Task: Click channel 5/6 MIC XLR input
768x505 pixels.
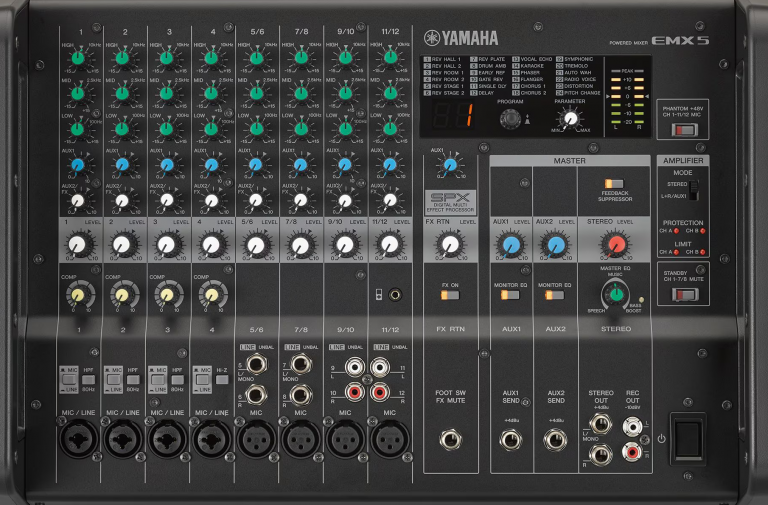Action: [x=256, y=439]
